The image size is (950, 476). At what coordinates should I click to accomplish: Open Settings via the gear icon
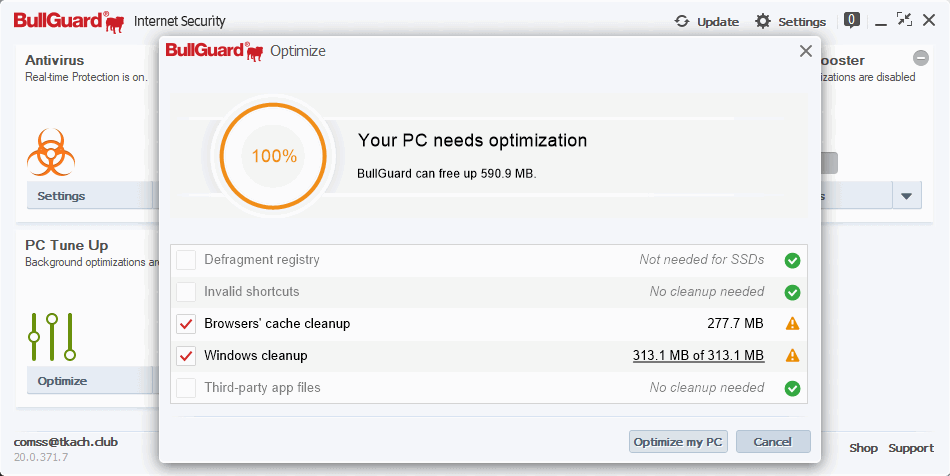point(763,21)
